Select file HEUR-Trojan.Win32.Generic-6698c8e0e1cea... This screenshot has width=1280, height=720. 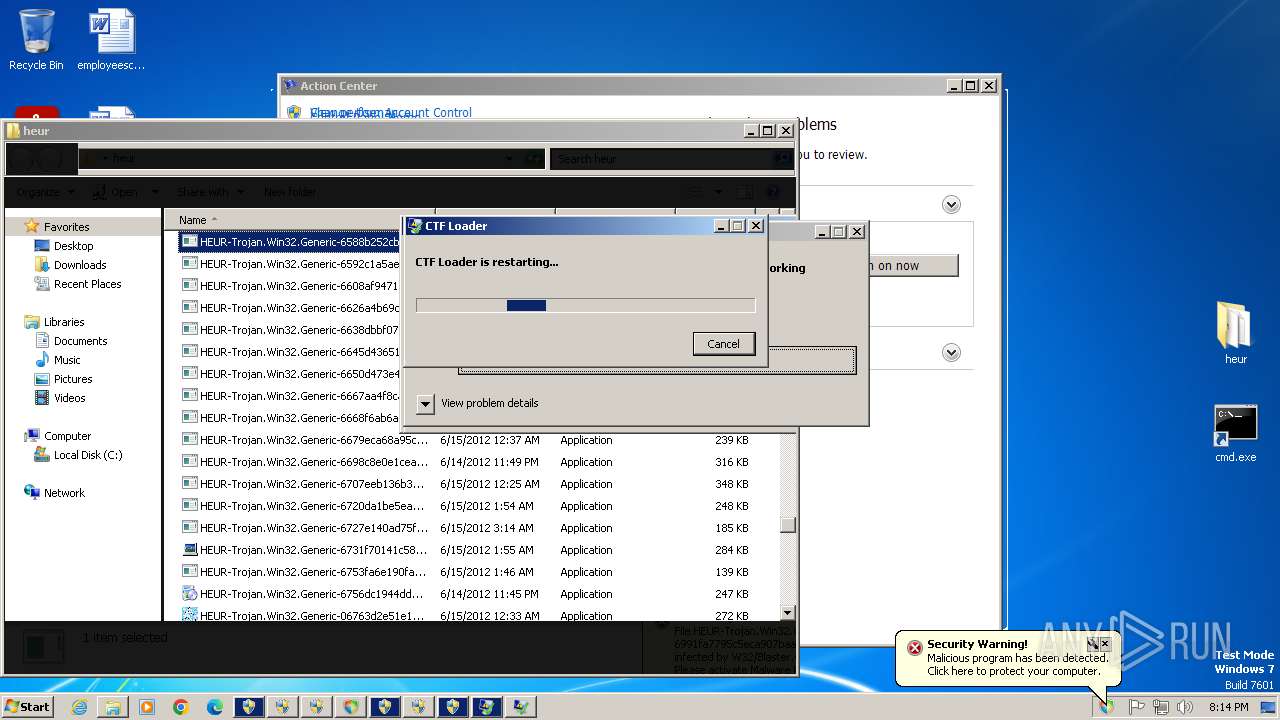305,462
